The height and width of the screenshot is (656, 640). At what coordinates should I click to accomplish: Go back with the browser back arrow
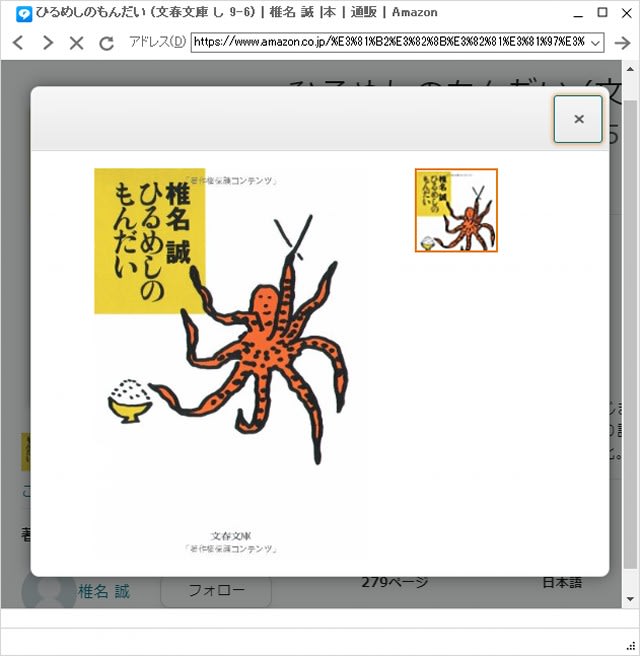18,42
